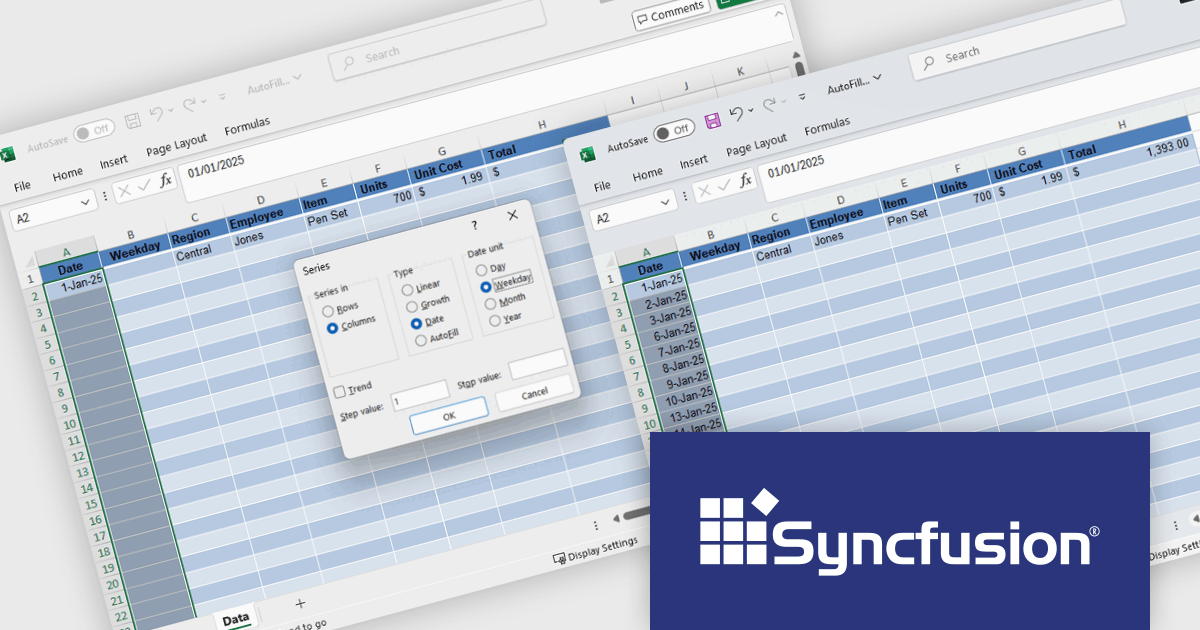Screen dimensions: 1200x630
Task: Click the fx Insert Function icon in the left window
Action: (x=166, y=180)
